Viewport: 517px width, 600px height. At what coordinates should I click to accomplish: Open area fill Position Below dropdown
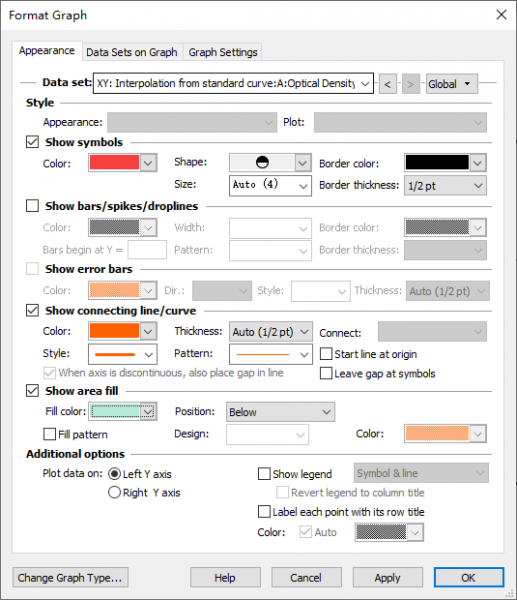(x=281, y=412)
